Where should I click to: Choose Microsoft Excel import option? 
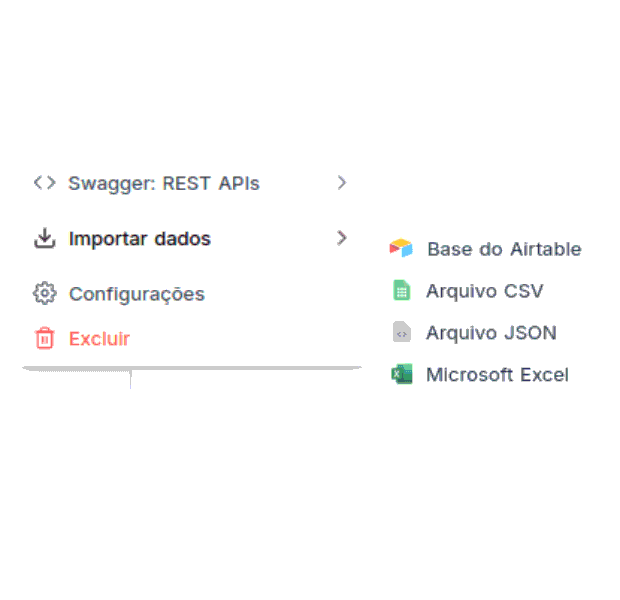496,375
